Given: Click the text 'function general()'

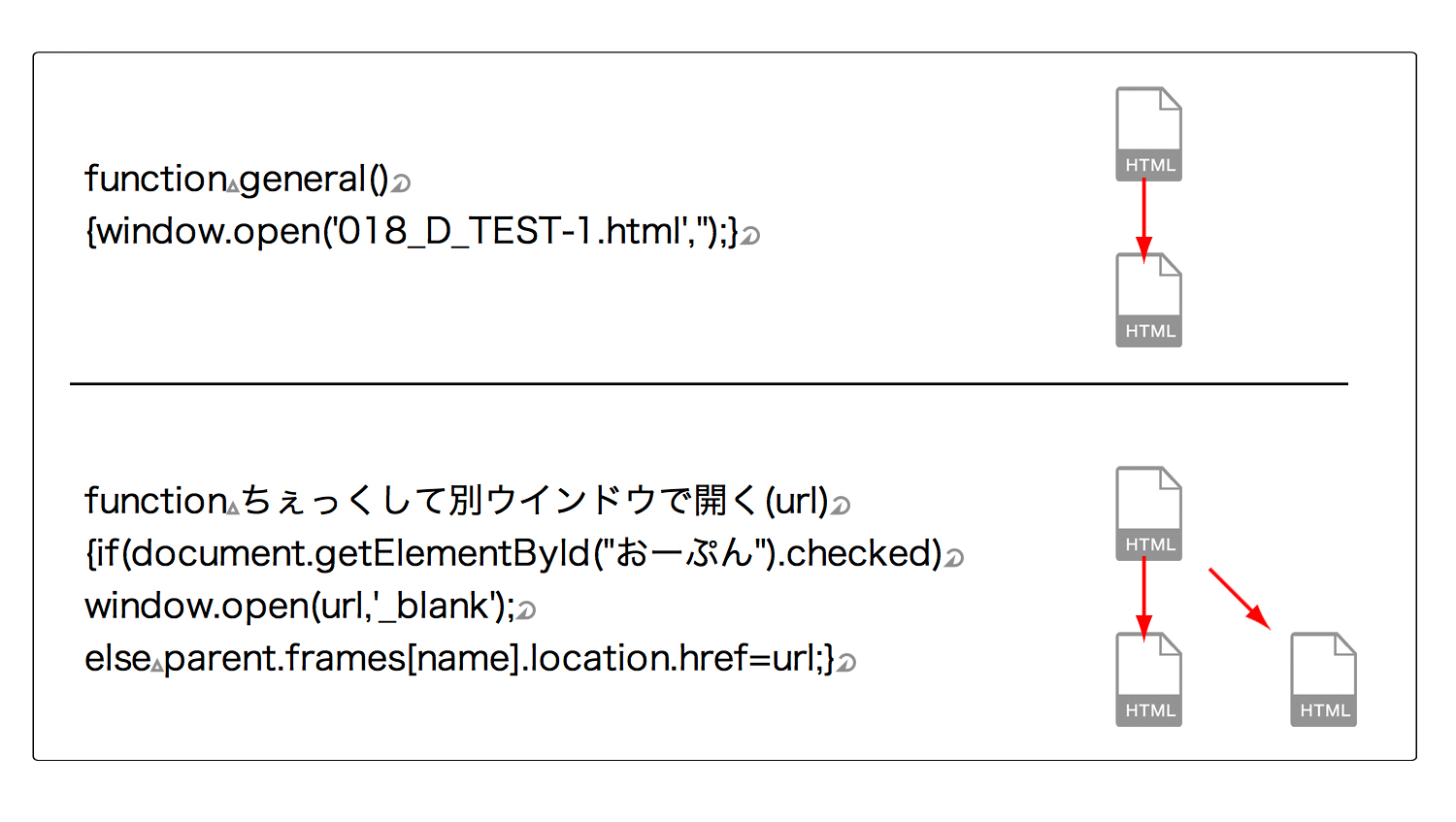Looking at the screenshot, I should 237,180.
